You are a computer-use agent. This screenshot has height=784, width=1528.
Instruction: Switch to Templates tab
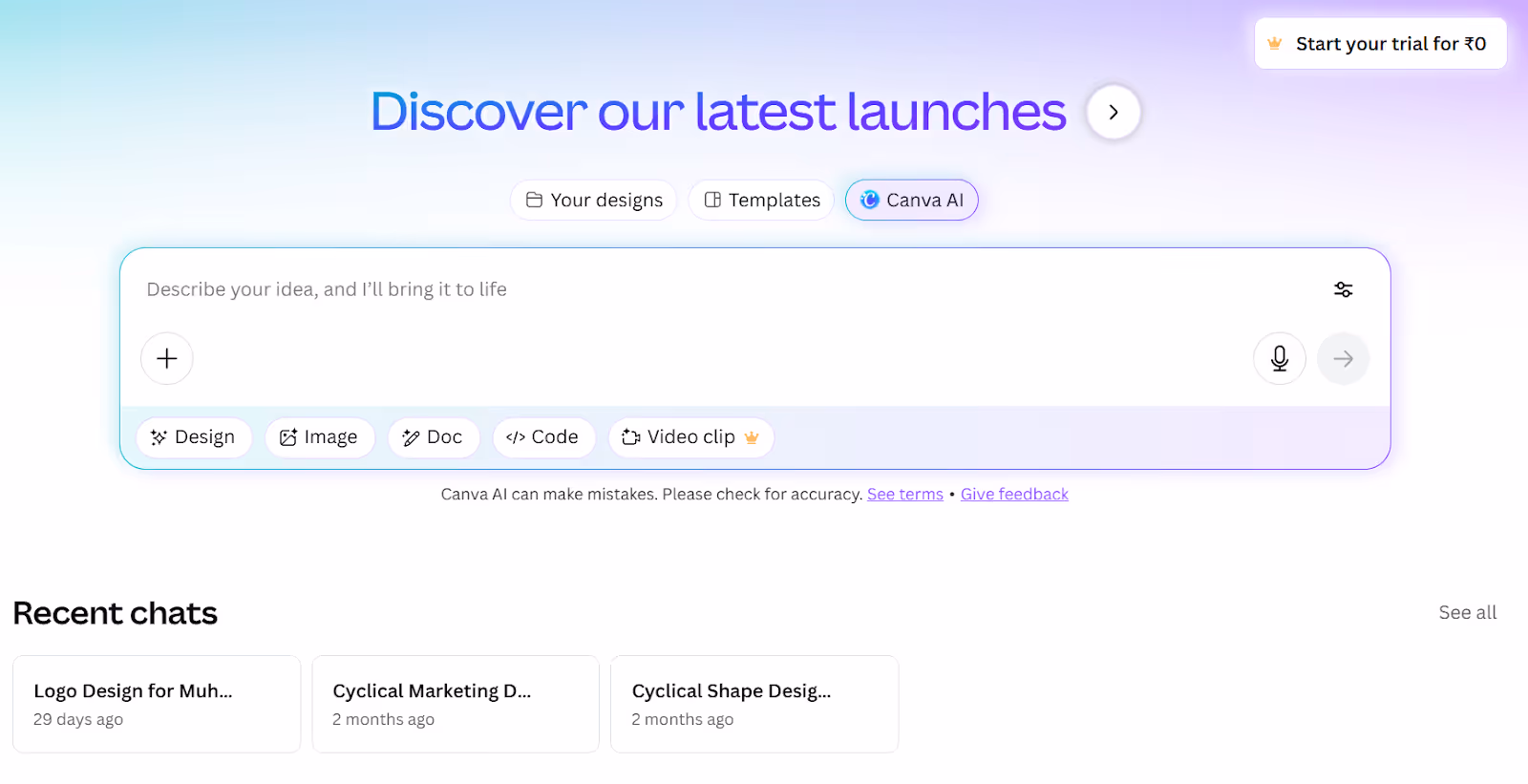(761, 200)
